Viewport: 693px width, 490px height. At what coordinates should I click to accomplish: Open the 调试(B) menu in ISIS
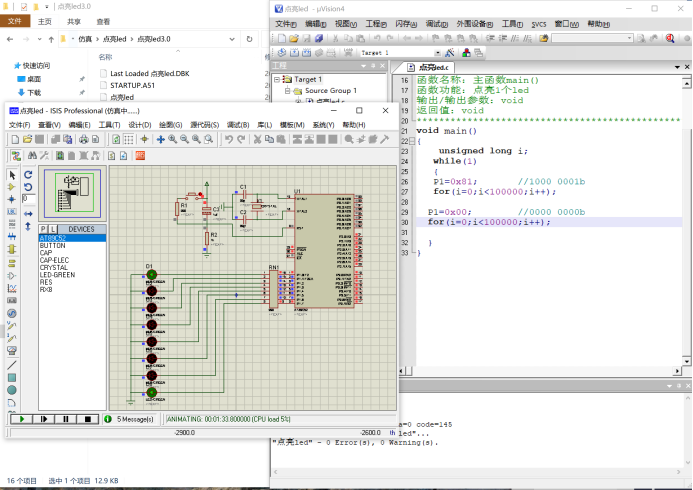(237, 125)
